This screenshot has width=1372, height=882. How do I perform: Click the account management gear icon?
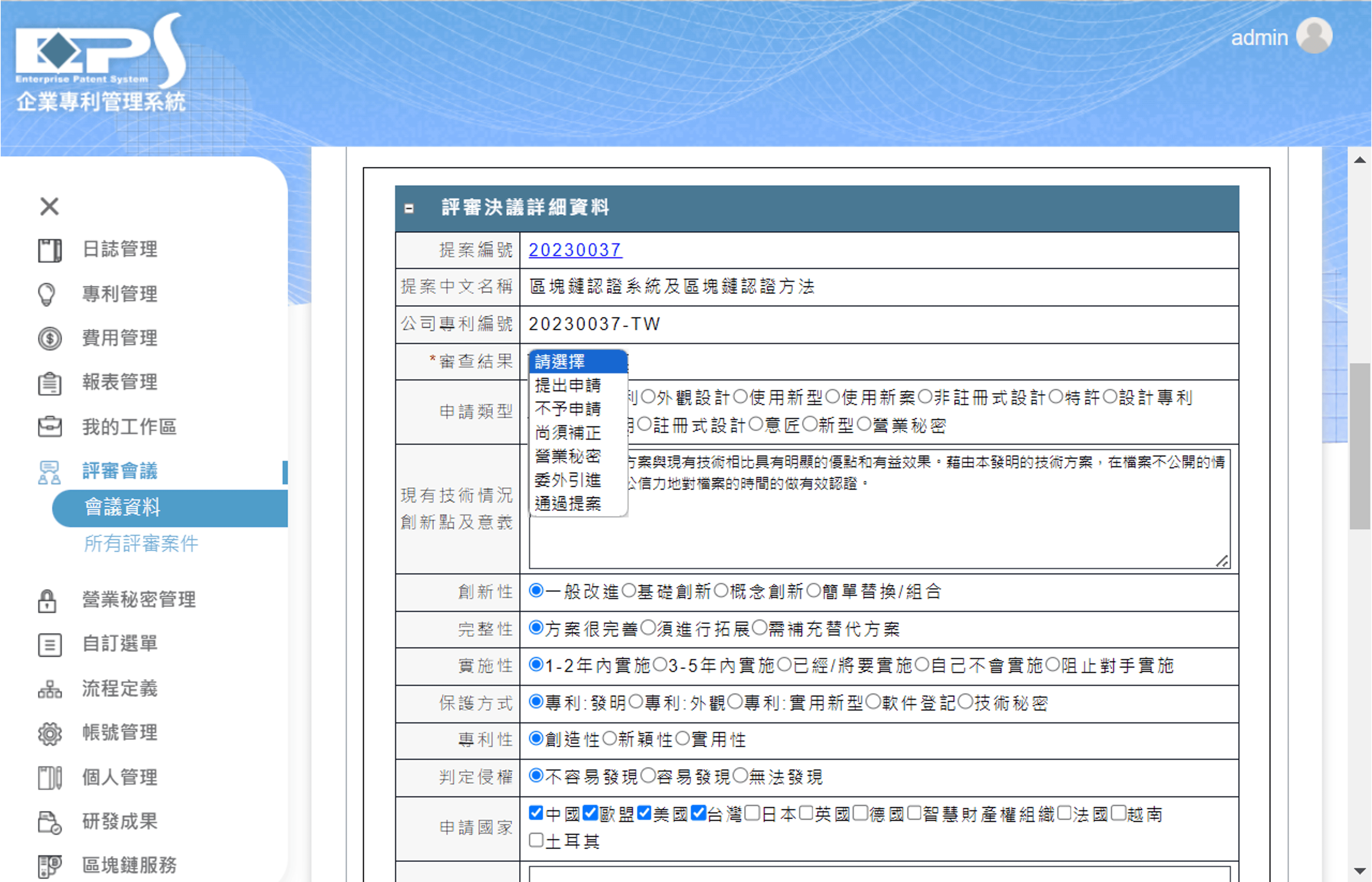pyautogui.click(x=50, y=733)
